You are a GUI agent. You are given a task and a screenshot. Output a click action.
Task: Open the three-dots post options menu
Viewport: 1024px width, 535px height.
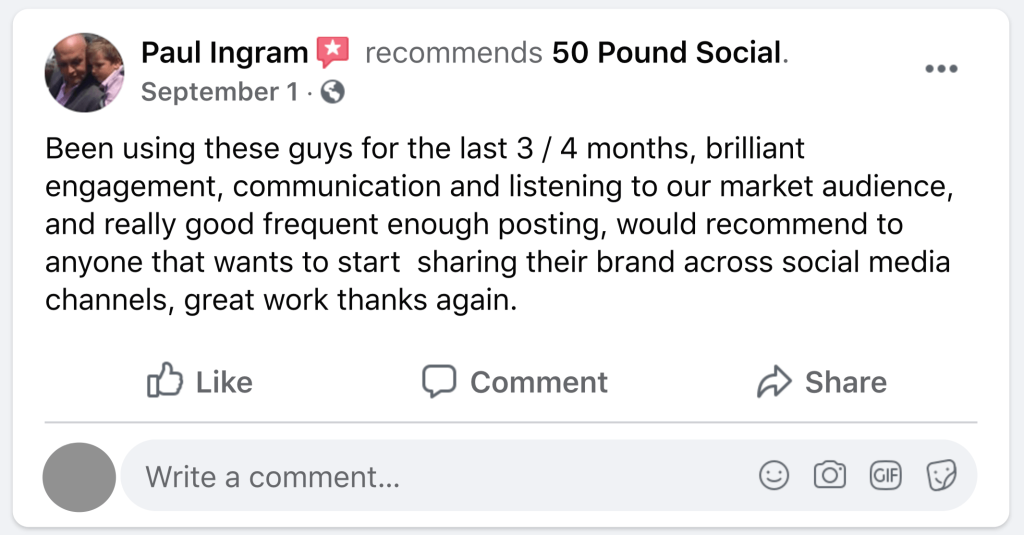click(941, 68)
